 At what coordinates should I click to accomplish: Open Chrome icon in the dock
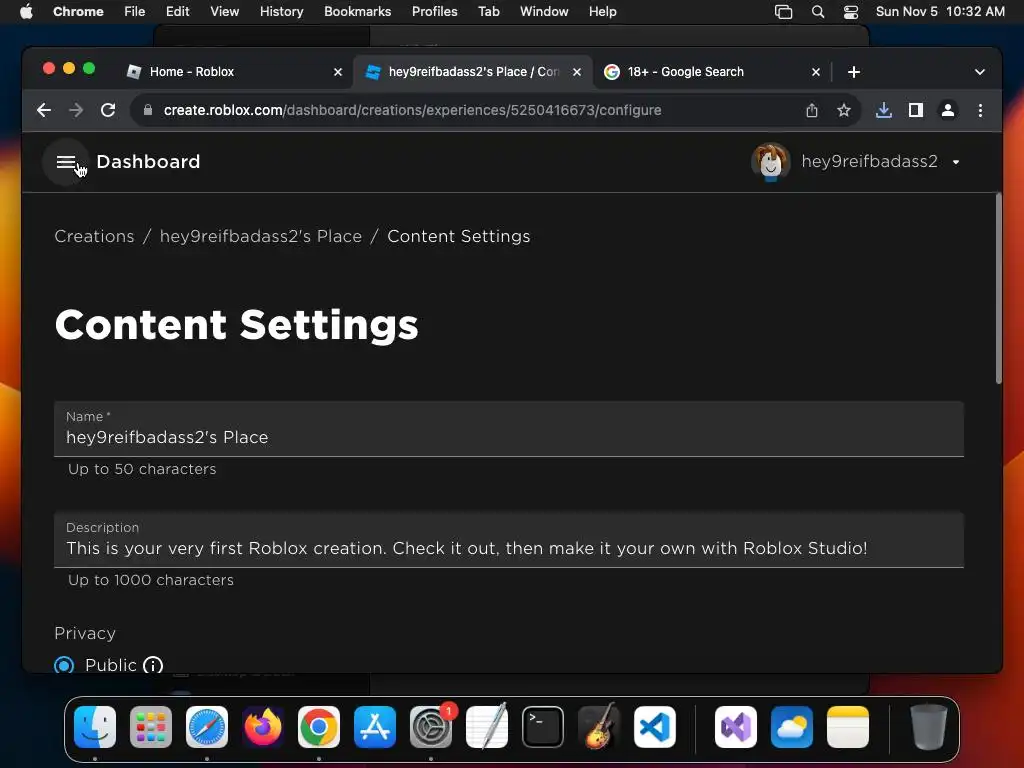(319, 727)
